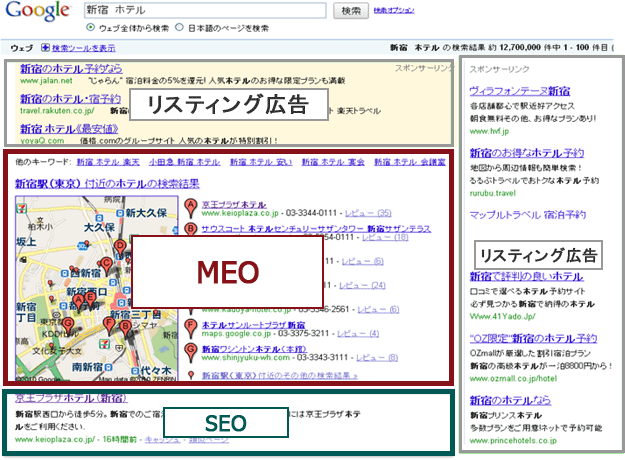Click the Google logo
The width and height of the screenshot is (625, 460).
38,11
